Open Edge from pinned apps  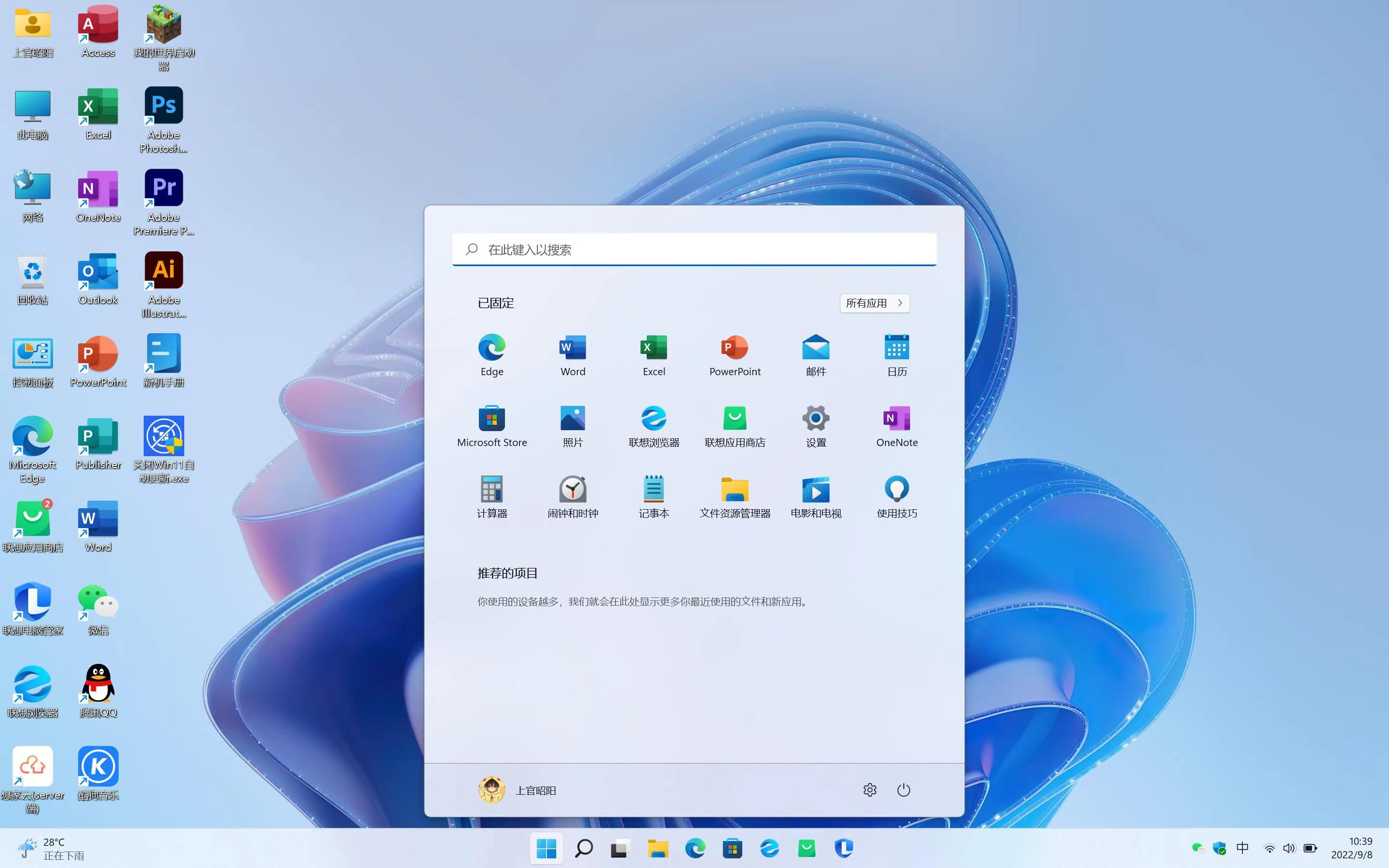click(x=491, y=354)
